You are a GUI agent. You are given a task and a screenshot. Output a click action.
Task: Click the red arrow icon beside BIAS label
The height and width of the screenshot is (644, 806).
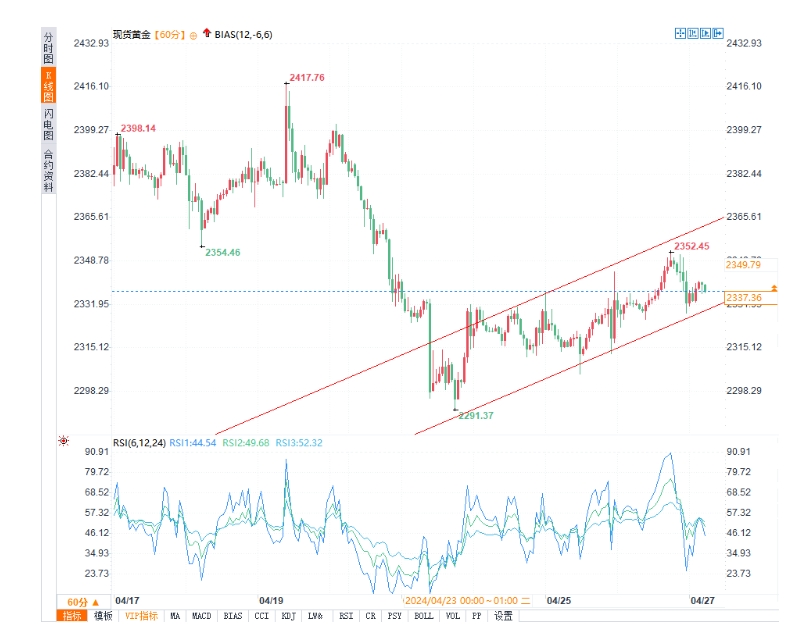point(206,31)
